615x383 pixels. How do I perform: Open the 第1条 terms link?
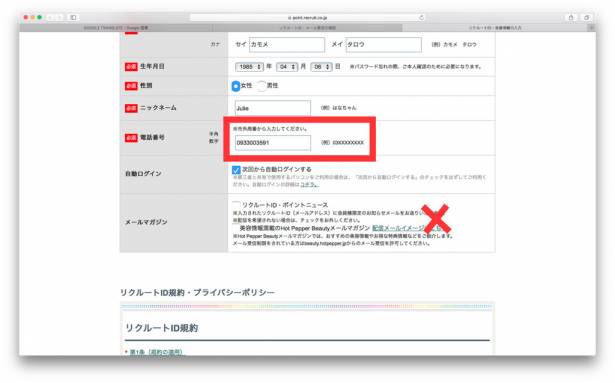[x=156, y=352]
